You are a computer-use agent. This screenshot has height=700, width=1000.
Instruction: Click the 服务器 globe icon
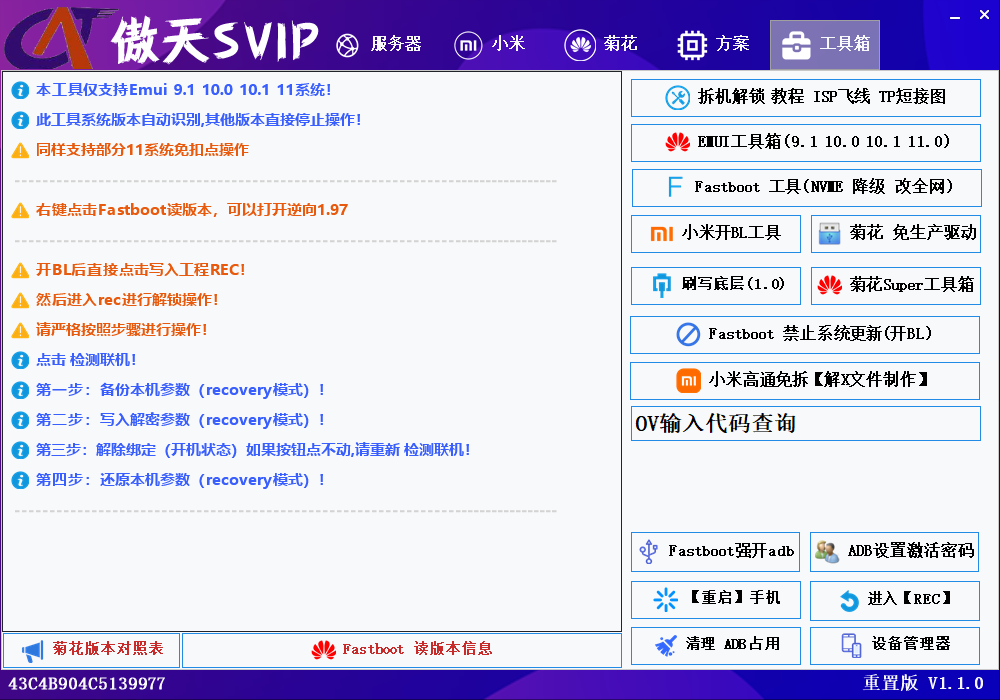coord(348,45)
